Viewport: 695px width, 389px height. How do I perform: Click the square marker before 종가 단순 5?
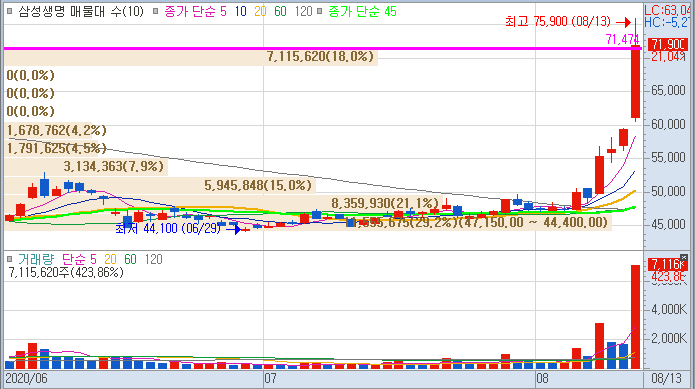pos(156,12)
